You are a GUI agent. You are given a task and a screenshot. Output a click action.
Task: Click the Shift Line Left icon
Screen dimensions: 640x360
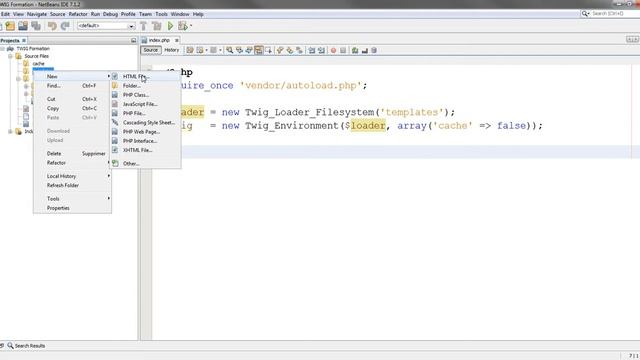click(312, 50)
